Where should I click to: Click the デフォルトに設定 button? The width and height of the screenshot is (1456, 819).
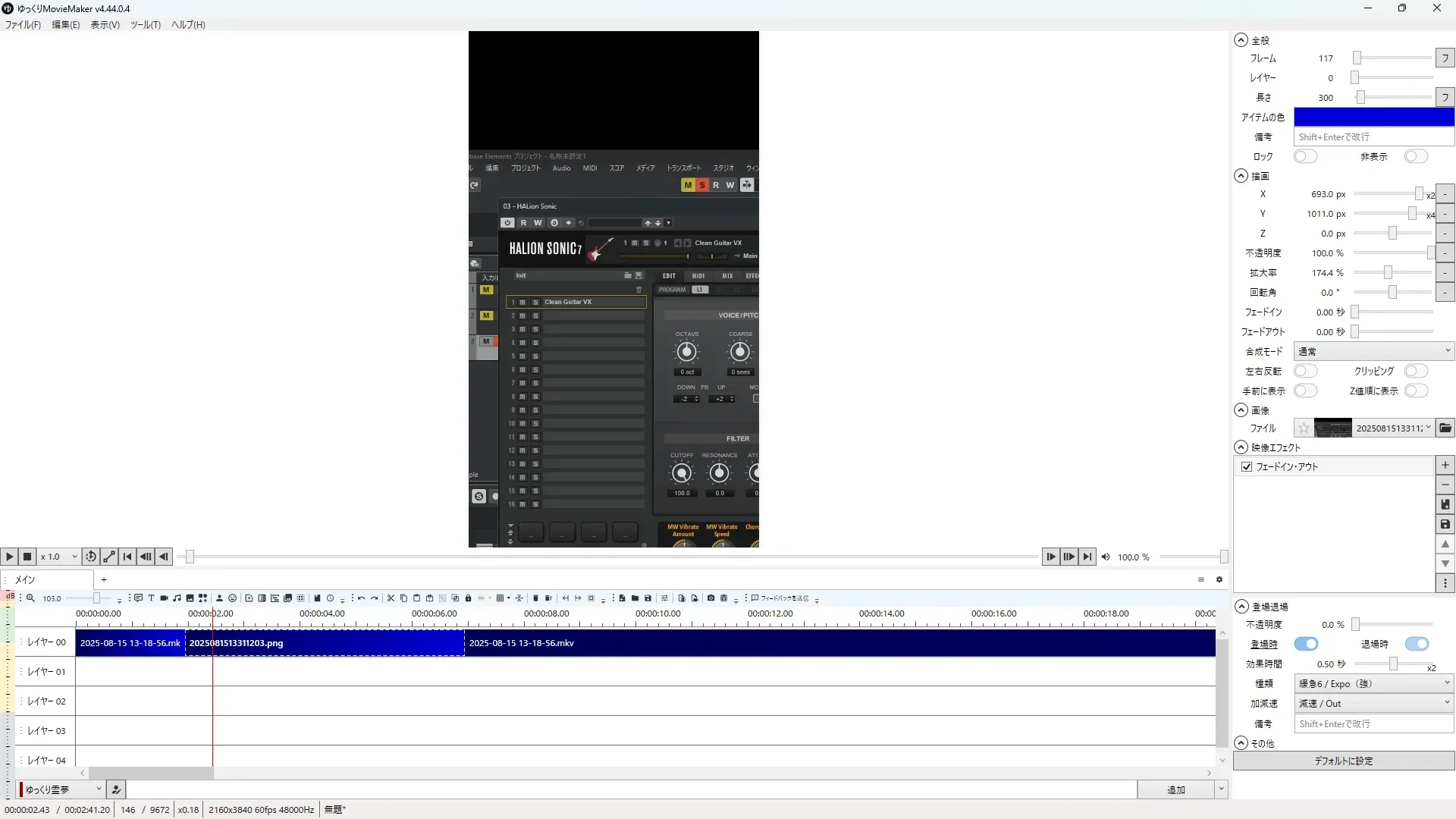[1343, 761]
